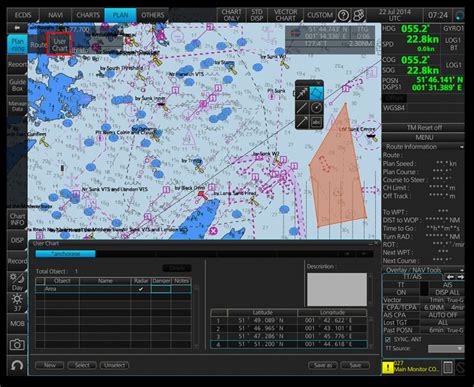Viewport: 474px width, 387px height.
Task: Open the Report menu
Action: (17, 64)
